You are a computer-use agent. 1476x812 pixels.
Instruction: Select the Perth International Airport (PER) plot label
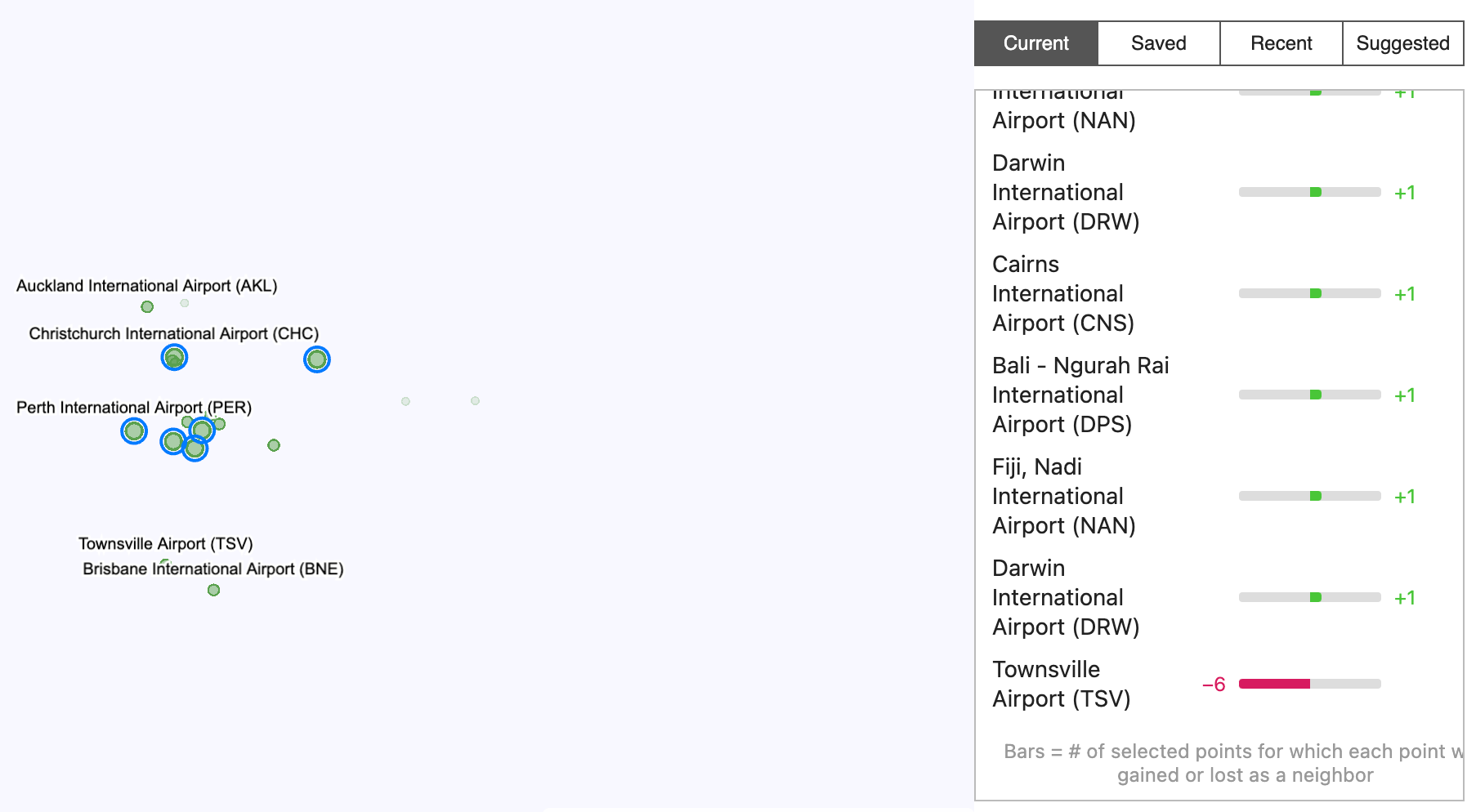tap(134, 408)
